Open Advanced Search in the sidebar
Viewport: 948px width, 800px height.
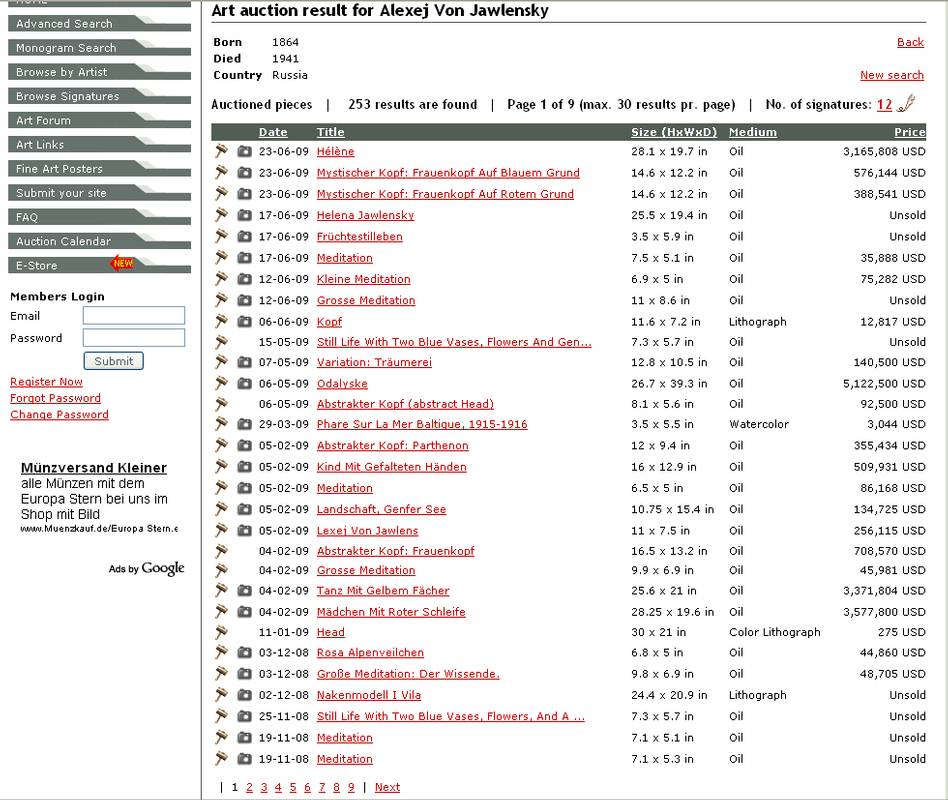pos(64,24)
